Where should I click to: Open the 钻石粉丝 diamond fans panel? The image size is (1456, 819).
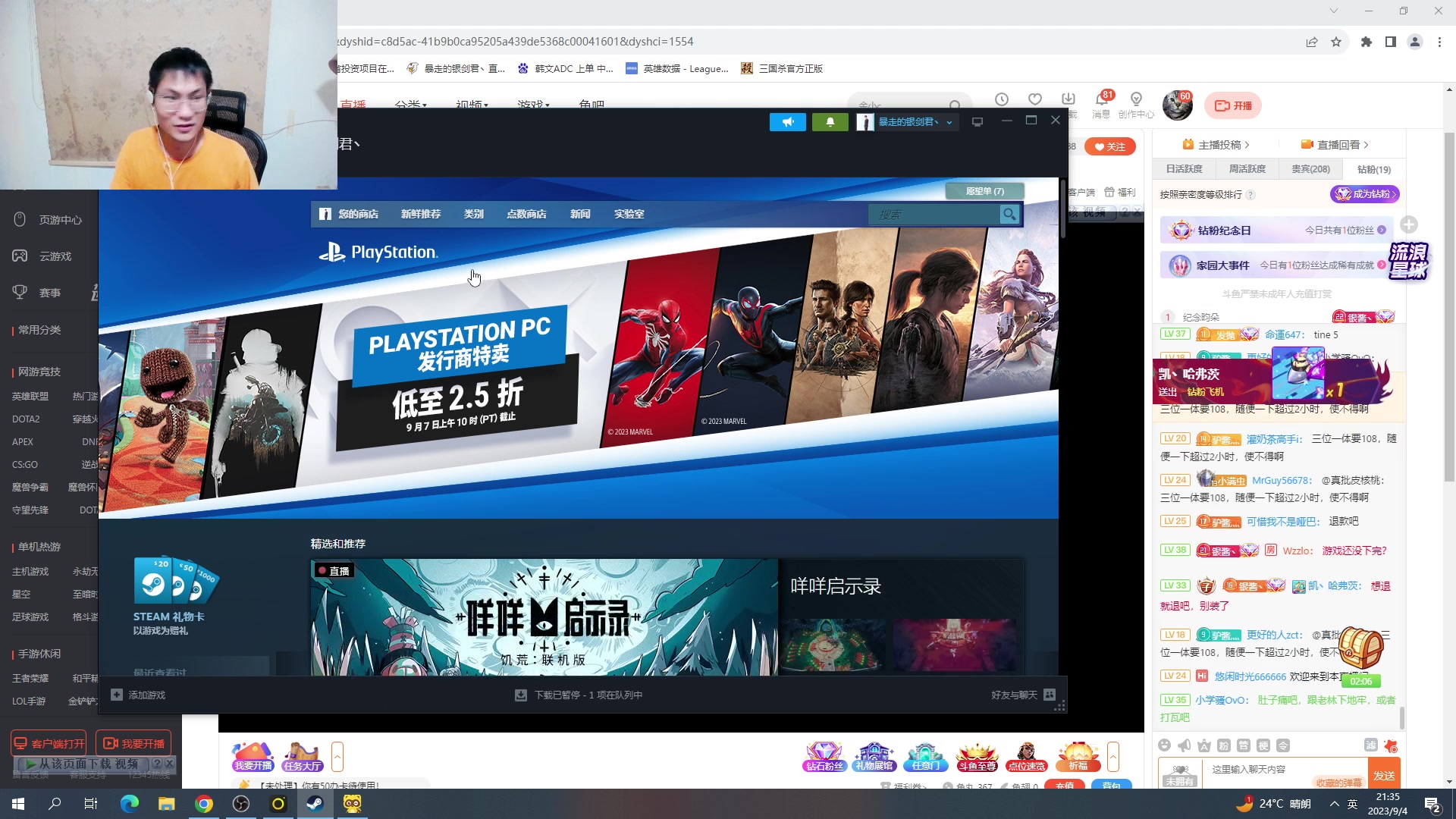[x=825, y=756]
